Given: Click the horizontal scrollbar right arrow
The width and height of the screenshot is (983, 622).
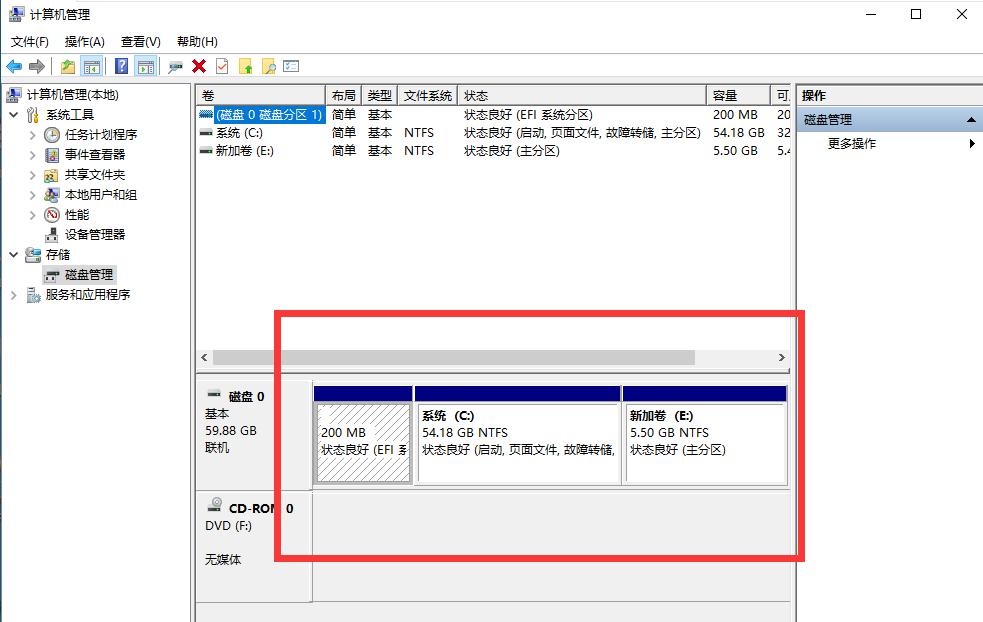Looking at the screenshot, I should [782, 357].
